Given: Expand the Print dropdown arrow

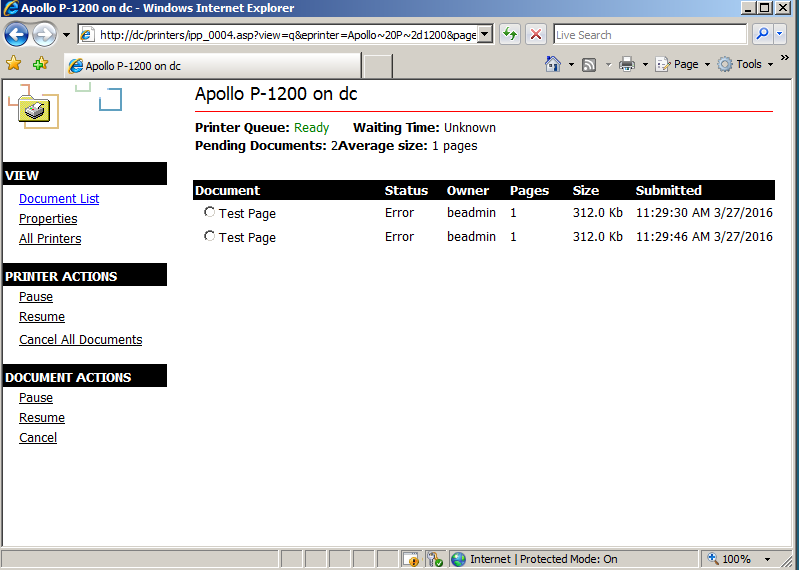Looking at the screenshot, I should coord(645,65).
